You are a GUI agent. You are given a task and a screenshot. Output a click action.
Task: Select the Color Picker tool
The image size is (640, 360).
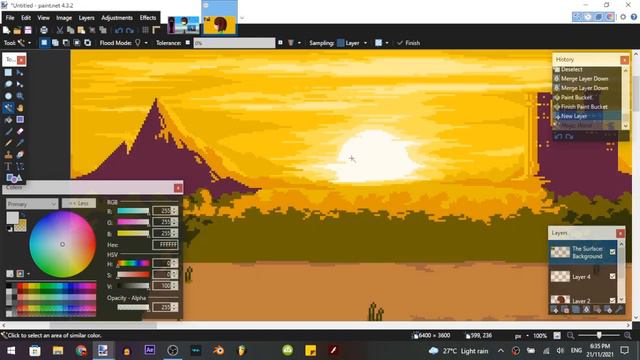(20, 143)
